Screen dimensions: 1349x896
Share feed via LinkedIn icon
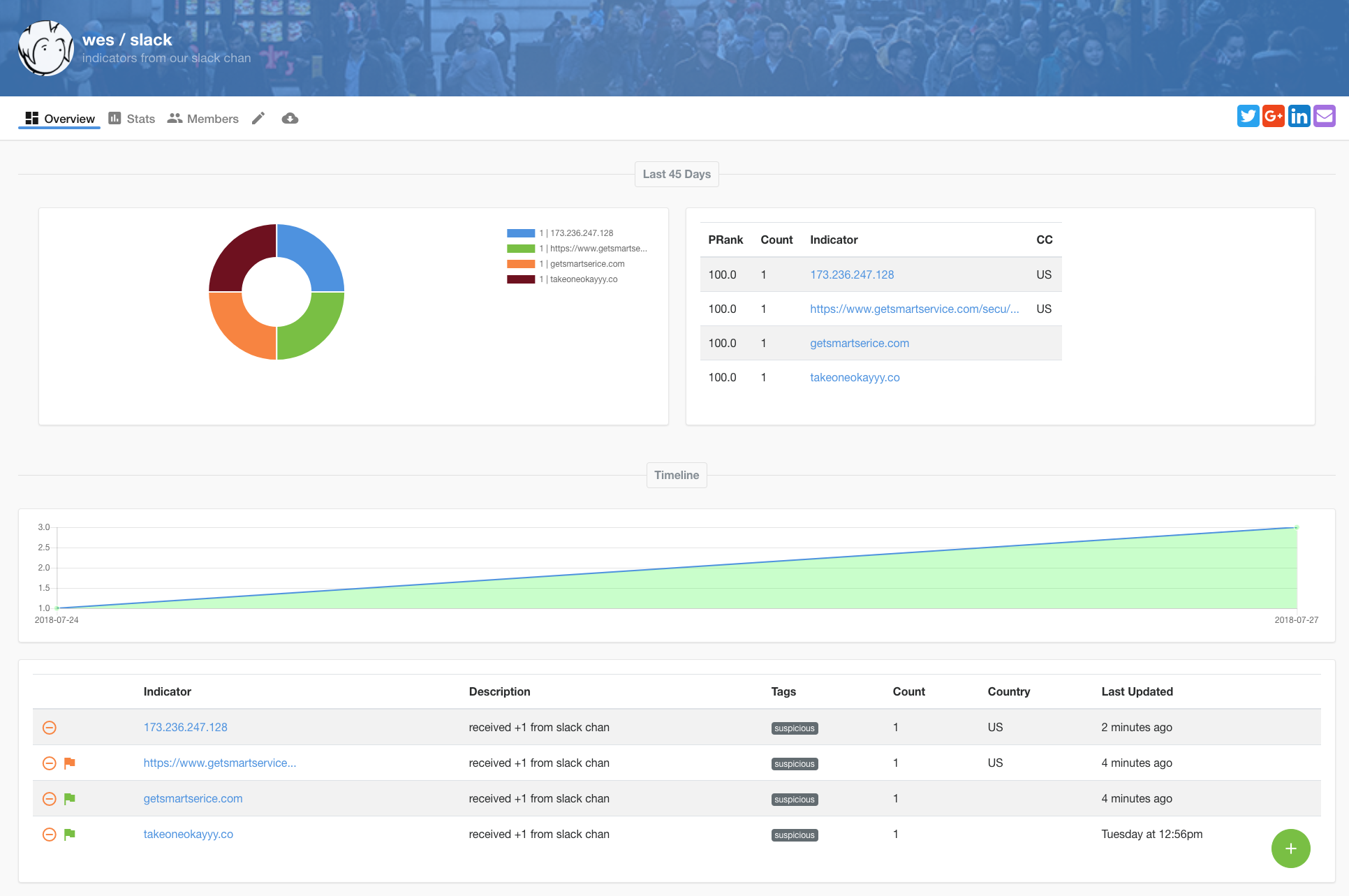pos(1299,116)
